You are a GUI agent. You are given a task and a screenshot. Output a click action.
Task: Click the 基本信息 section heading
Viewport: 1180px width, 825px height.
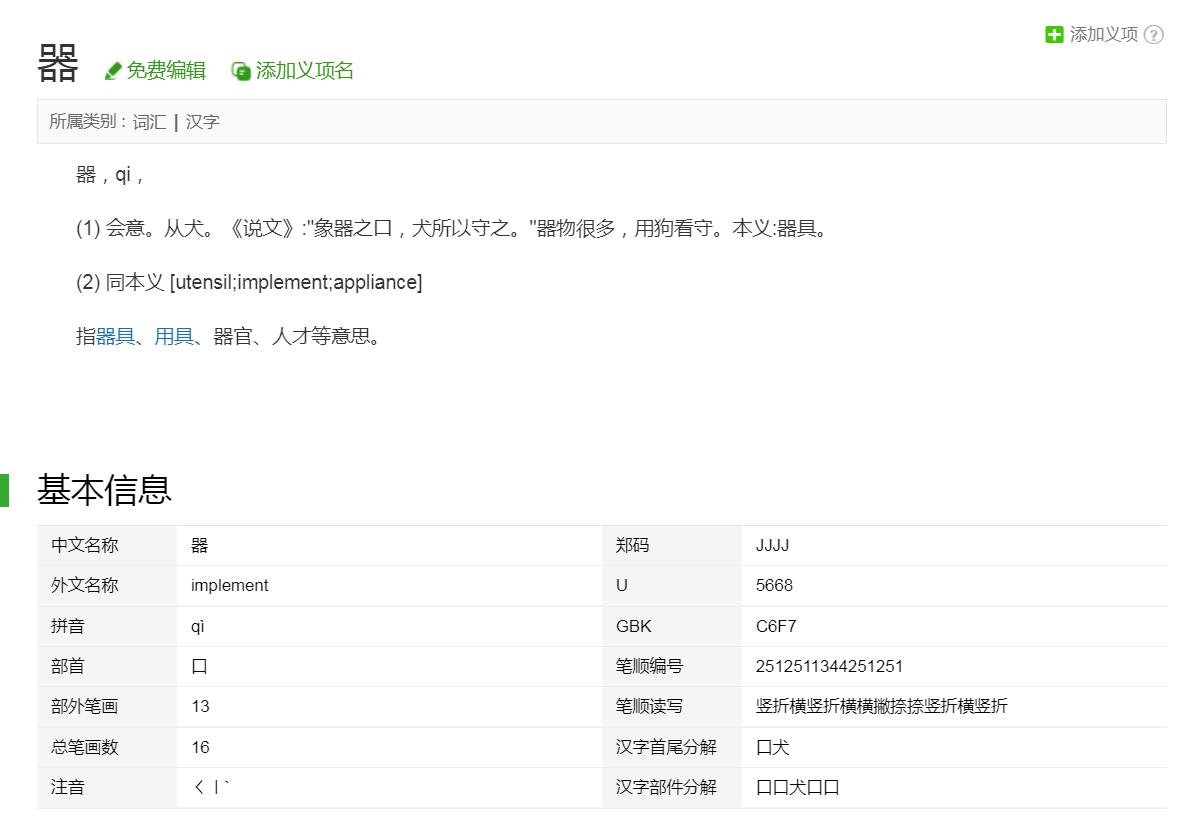104,490
